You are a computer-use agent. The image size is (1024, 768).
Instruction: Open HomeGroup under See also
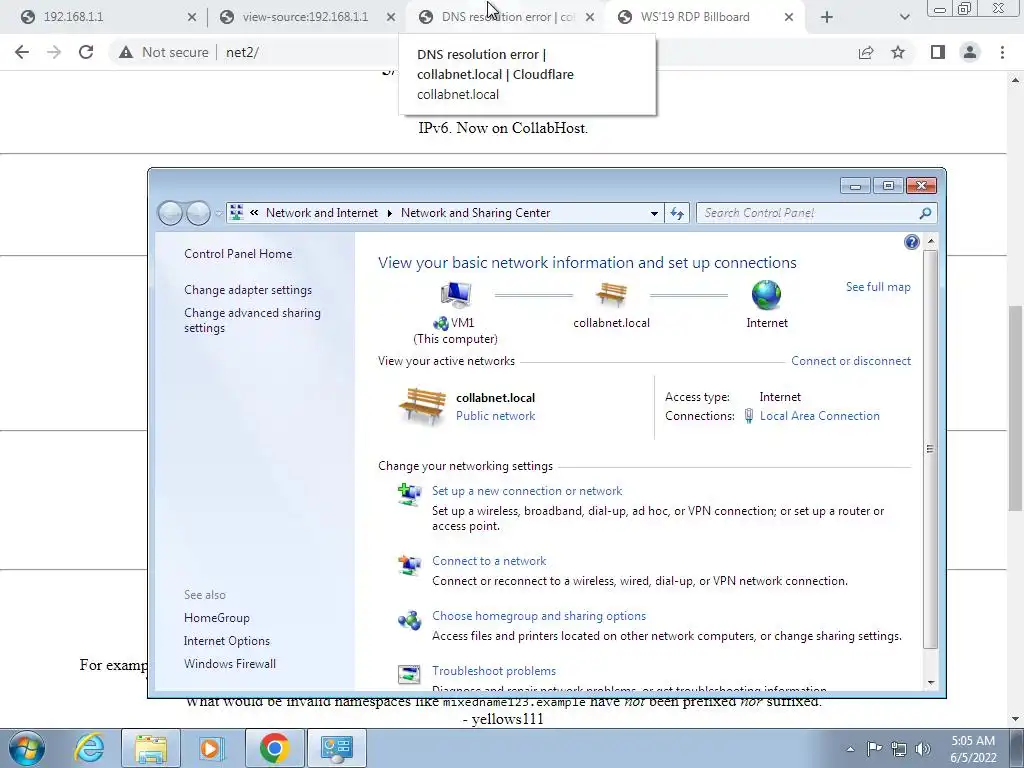(217, 618)
